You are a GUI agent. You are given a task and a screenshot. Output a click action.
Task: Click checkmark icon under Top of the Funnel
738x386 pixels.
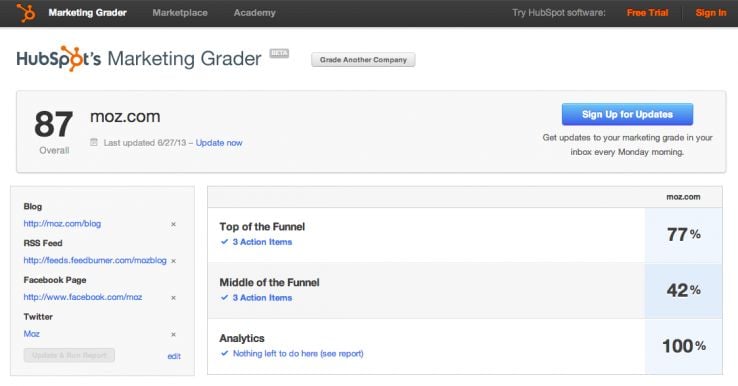(x=225, y=242)
